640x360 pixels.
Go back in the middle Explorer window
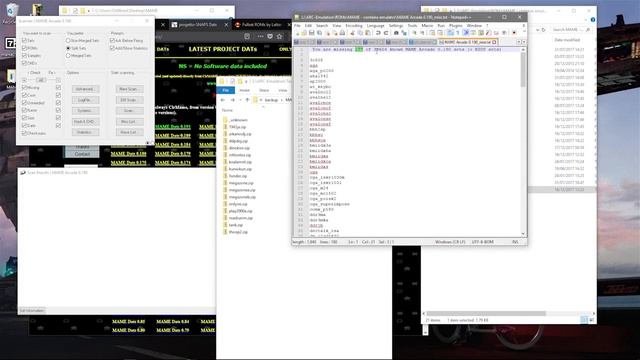223,100
